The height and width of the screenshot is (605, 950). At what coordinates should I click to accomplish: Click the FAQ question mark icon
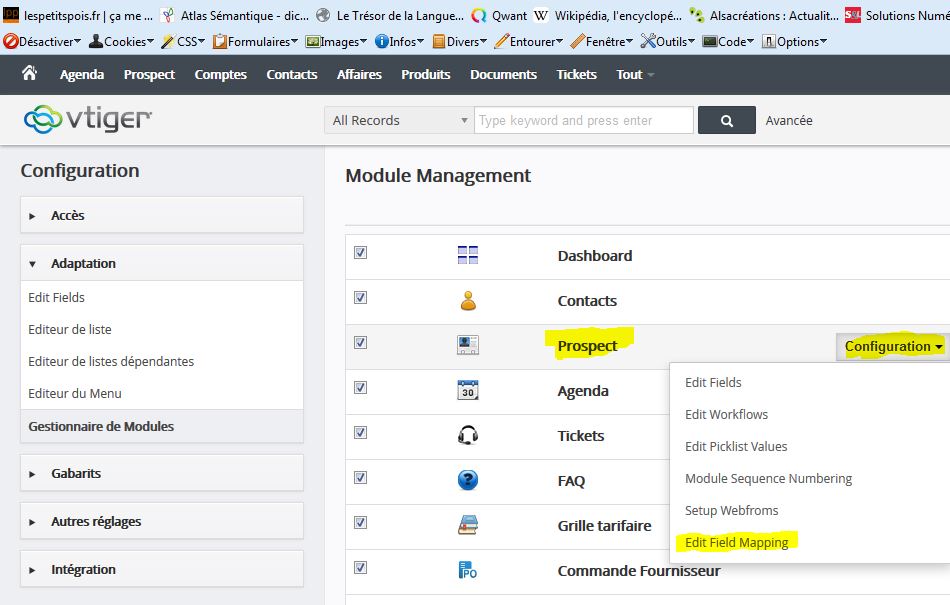pyautogui.click(x=467, y=480)
